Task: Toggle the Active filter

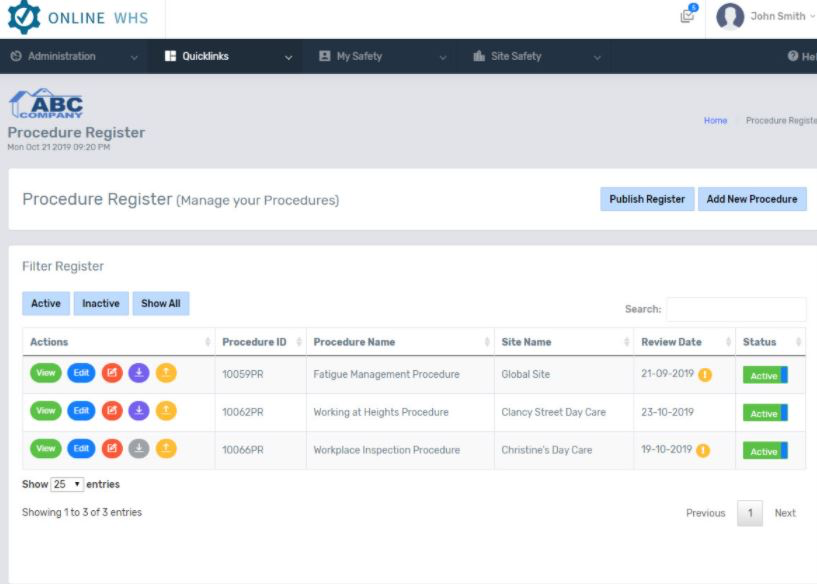Action: pos(45,303)
